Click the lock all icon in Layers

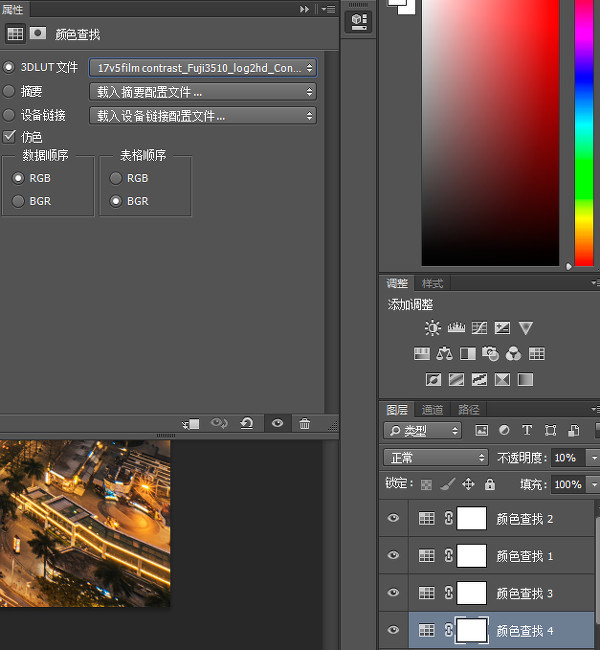(x=489, y=484)
